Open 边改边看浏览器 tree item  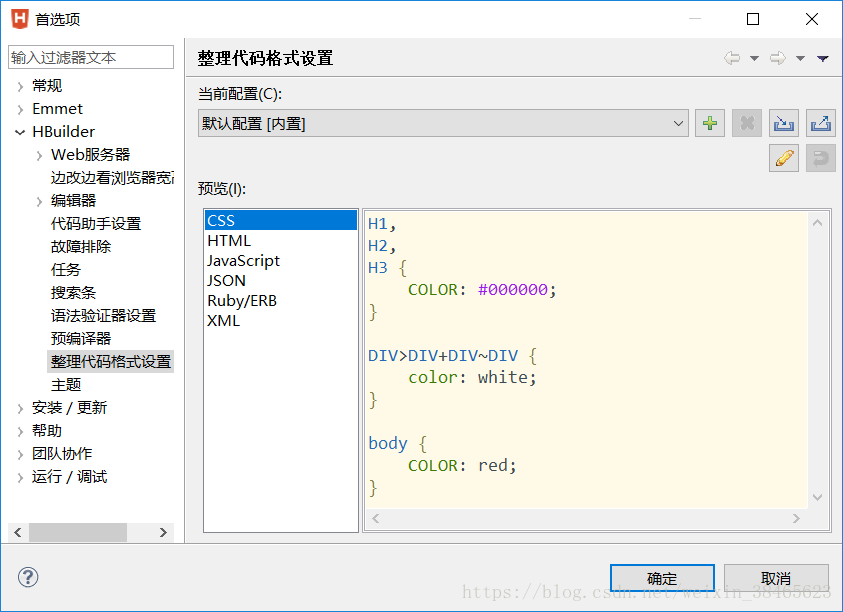[112, 177]
